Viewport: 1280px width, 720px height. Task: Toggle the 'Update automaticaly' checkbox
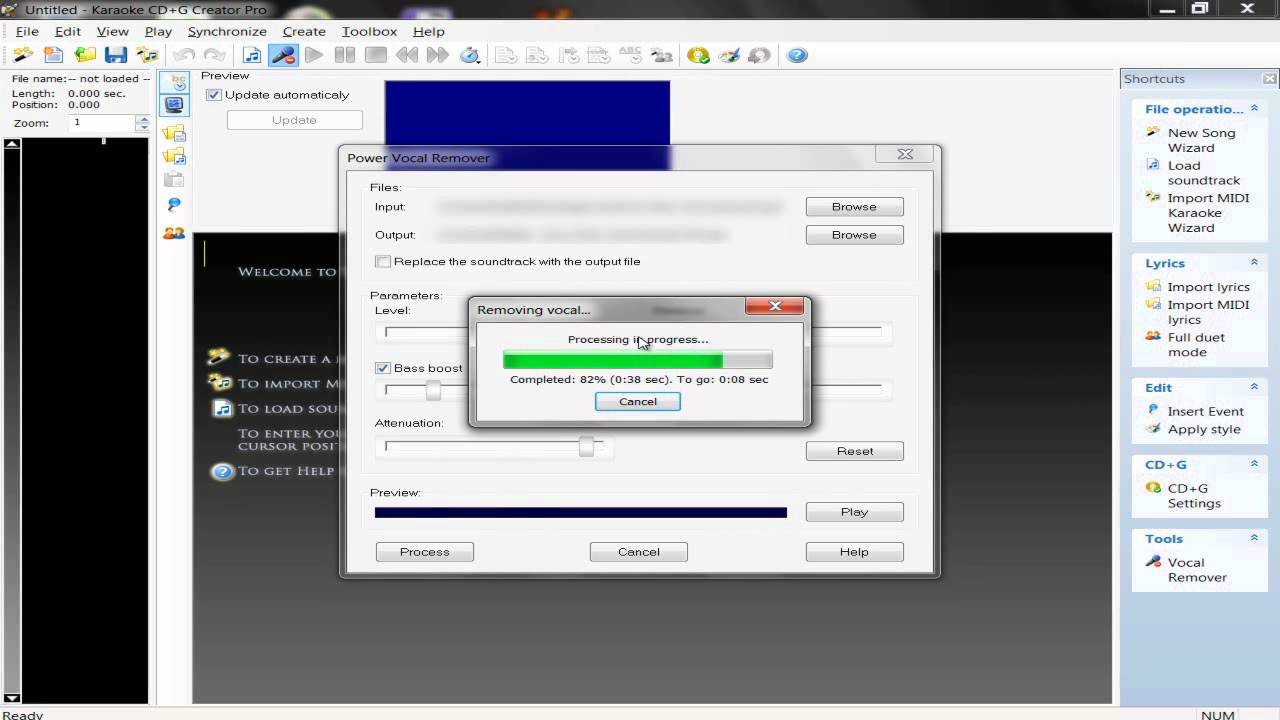point(213,95)
